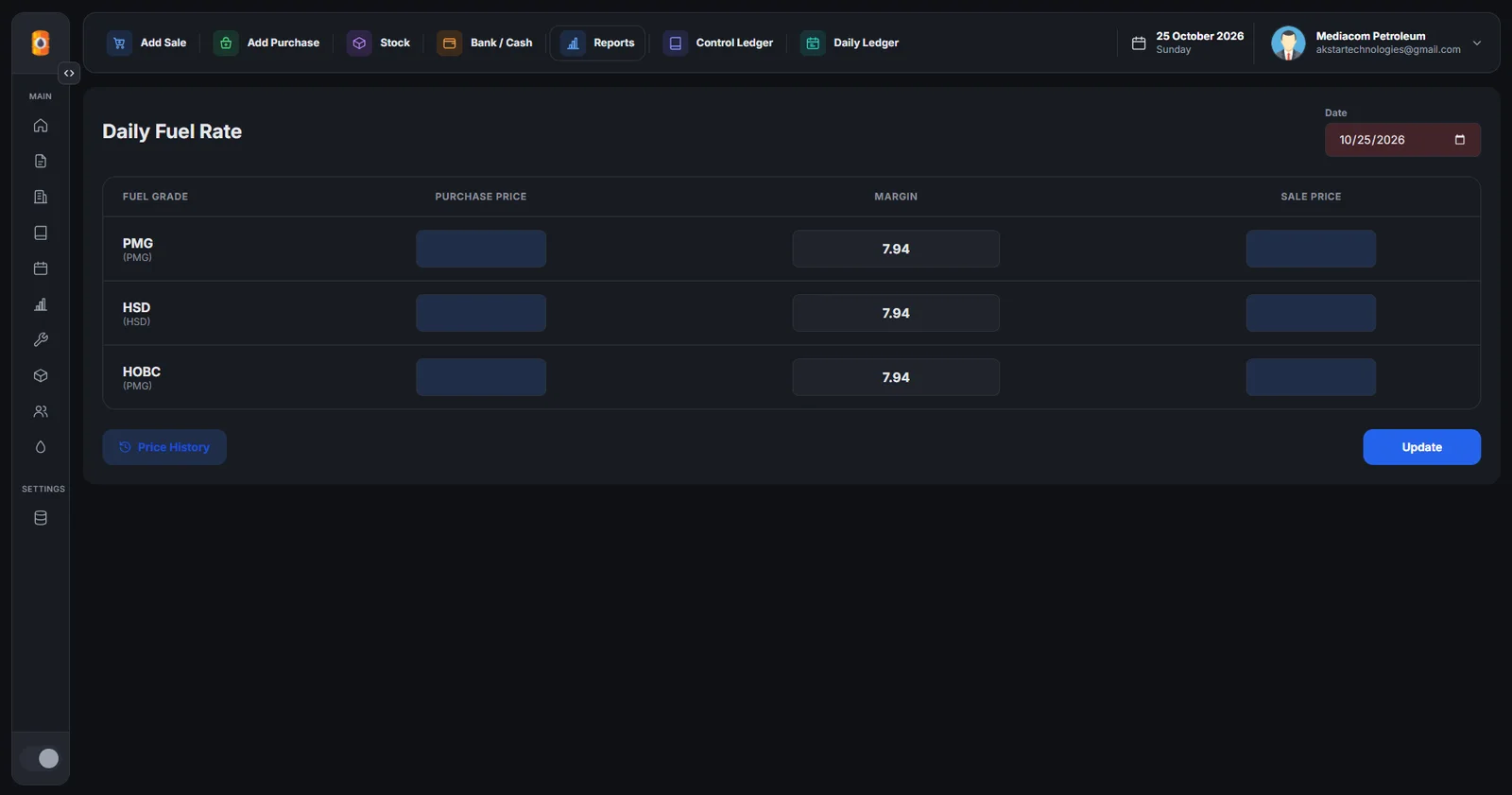Click the HOBC purchase price field
1512x795 pixels.
[481, 377]
